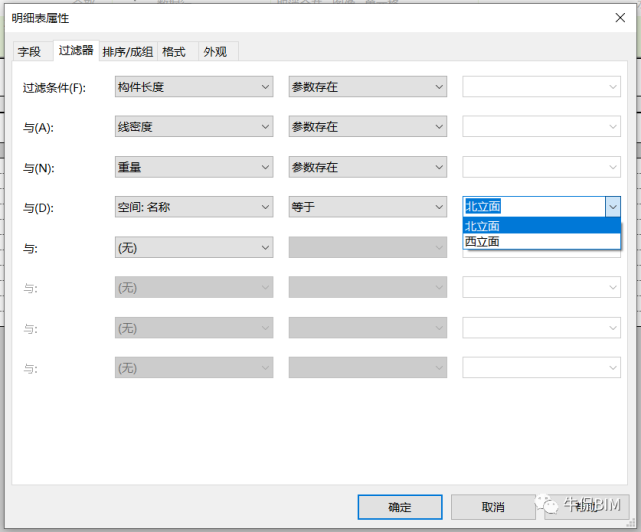This screenshot has height=532, width=641.
Task: Expand the 空间: 名称 field dropdown
Action: [x=194, y=207]
